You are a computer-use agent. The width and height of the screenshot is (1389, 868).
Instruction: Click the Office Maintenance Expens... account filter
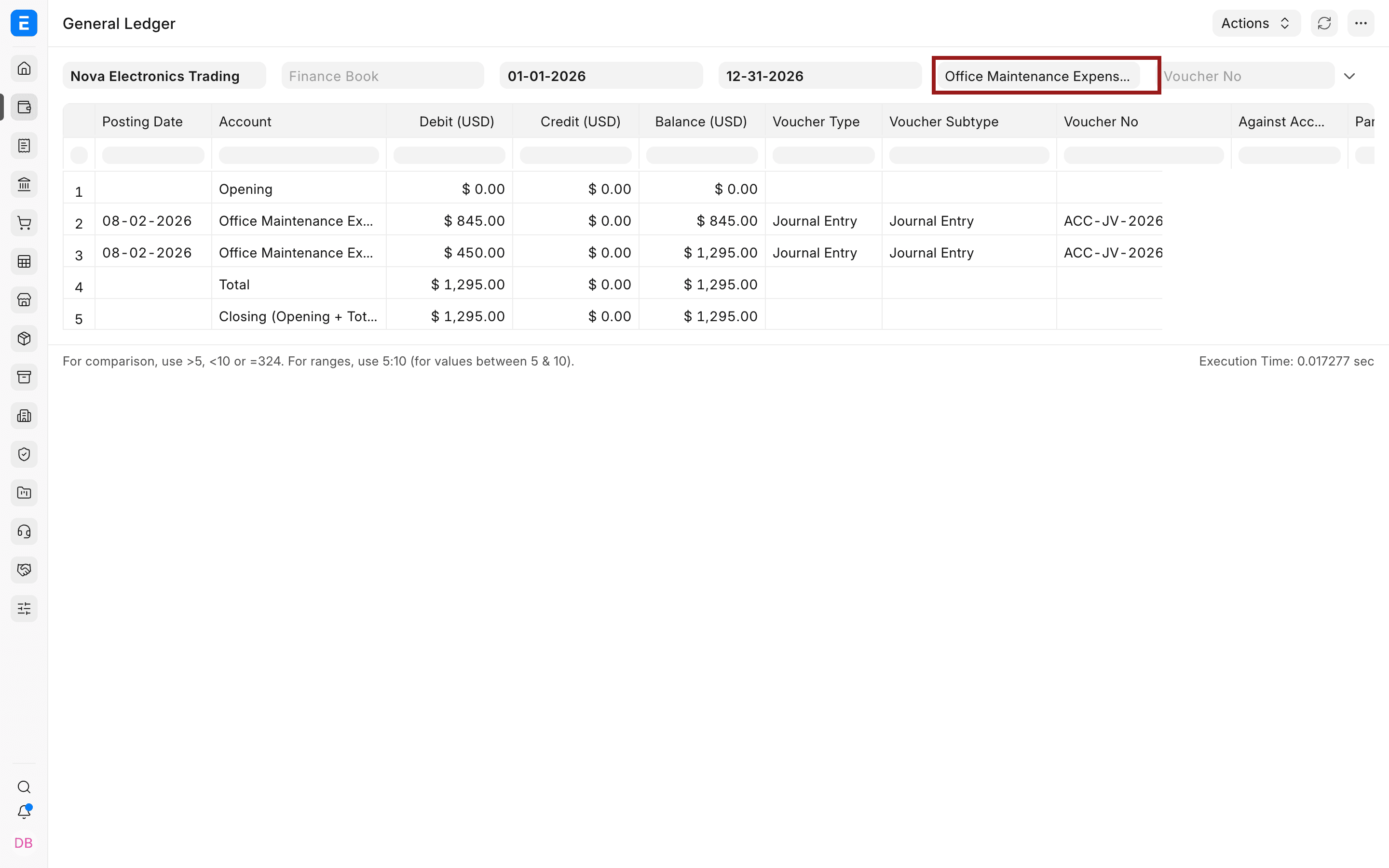point(1038,76)
